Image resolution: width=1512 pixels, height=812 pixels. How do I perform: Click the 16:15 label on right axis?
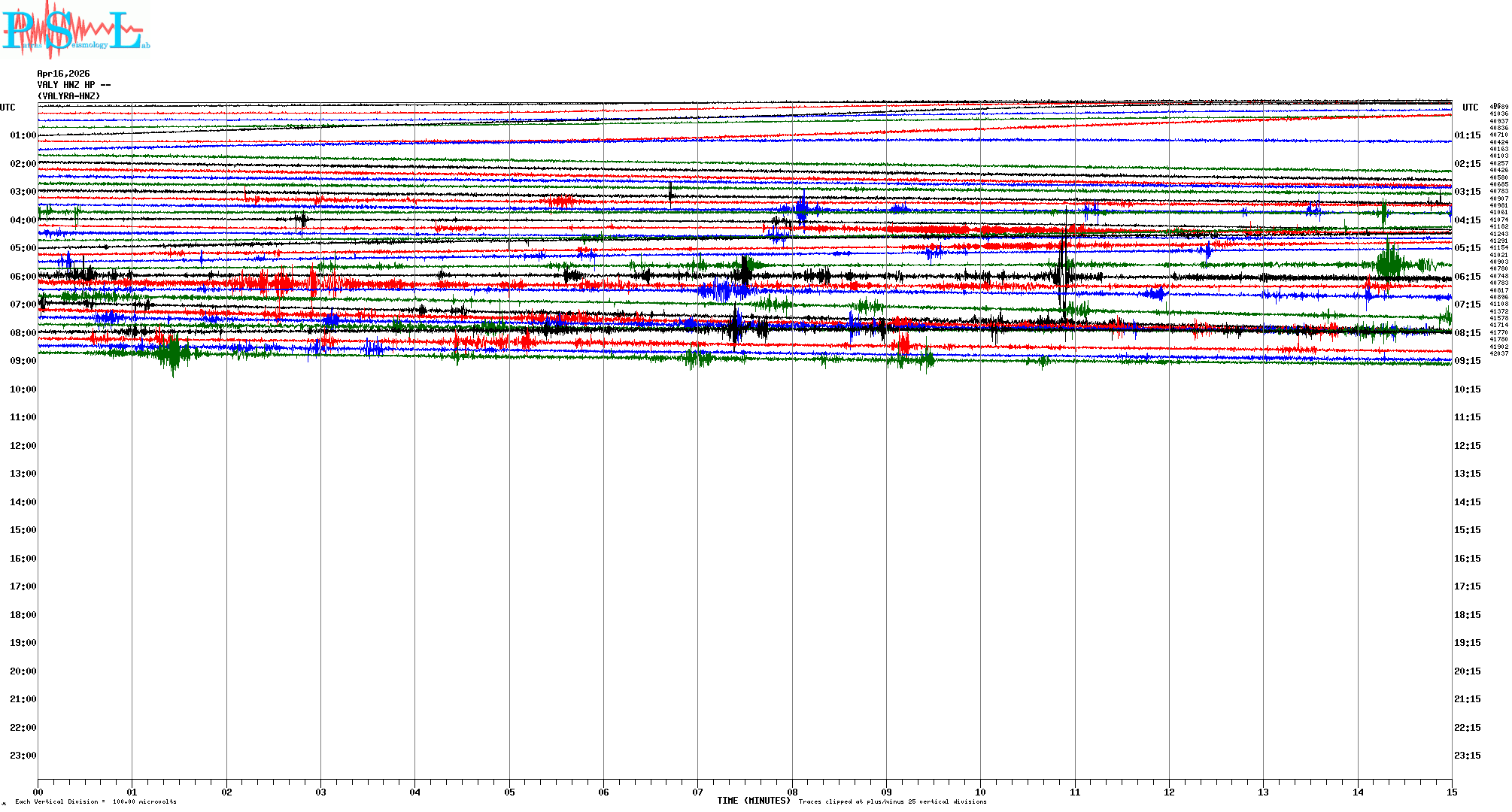click(1467, 559)
